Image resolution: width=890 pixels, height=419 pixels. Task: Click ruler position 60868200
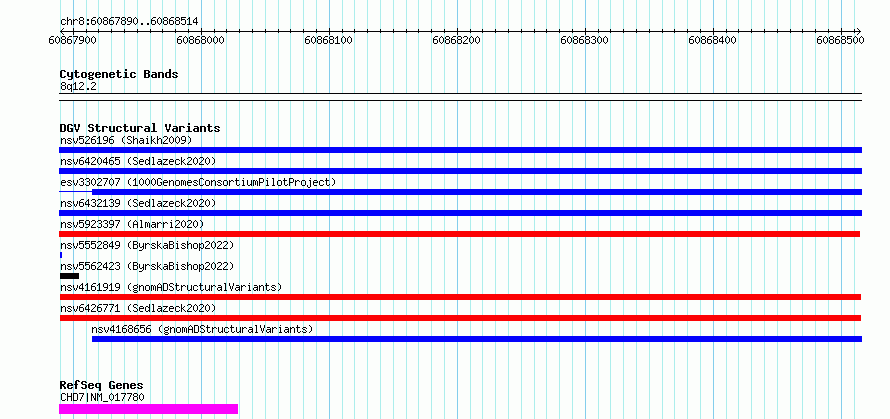456,40
